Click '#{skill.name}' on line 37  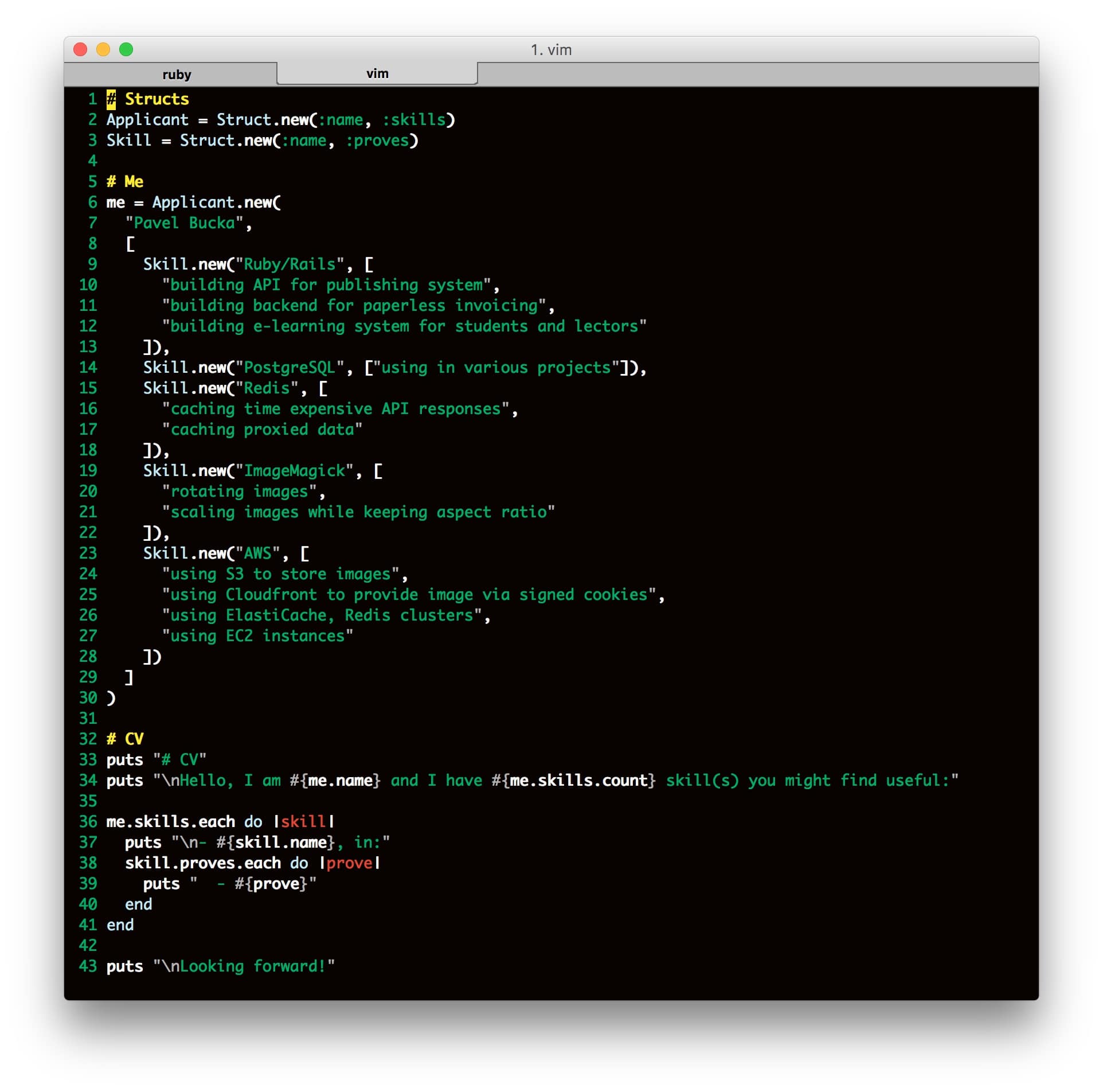(x=276, y=842)
